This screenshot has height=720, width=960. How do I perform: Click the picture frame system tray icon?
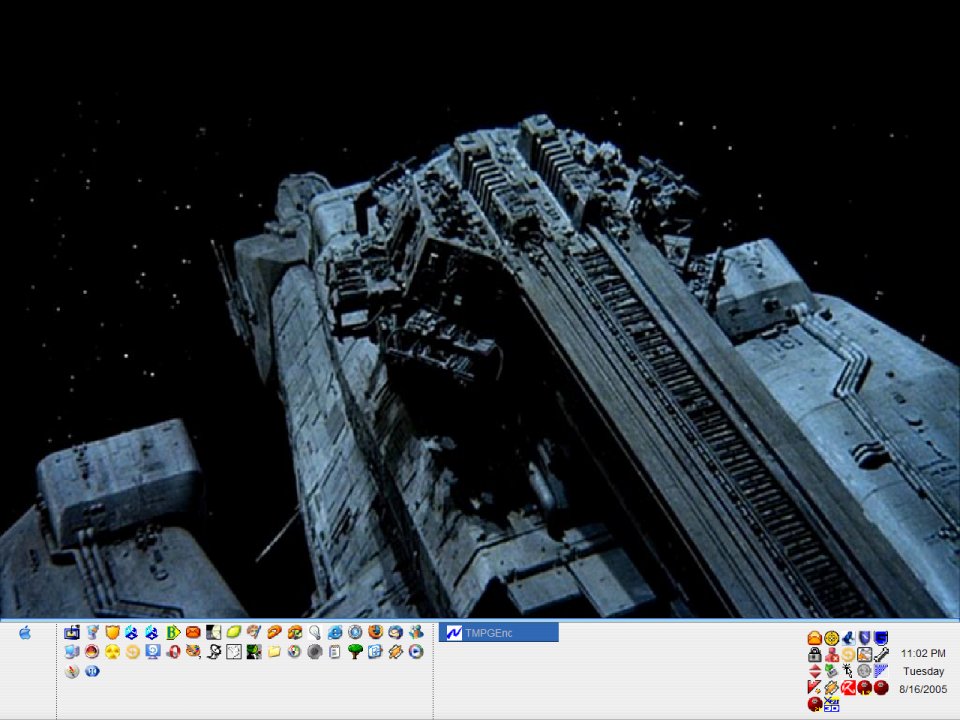pos(864,654)
